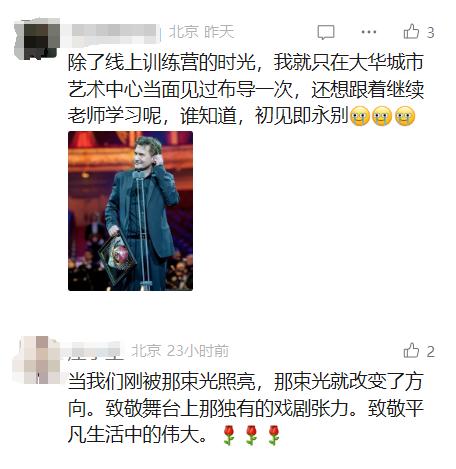Click the "北京 23小时前" location timestamp
The image size is (456, 469).
180,351
